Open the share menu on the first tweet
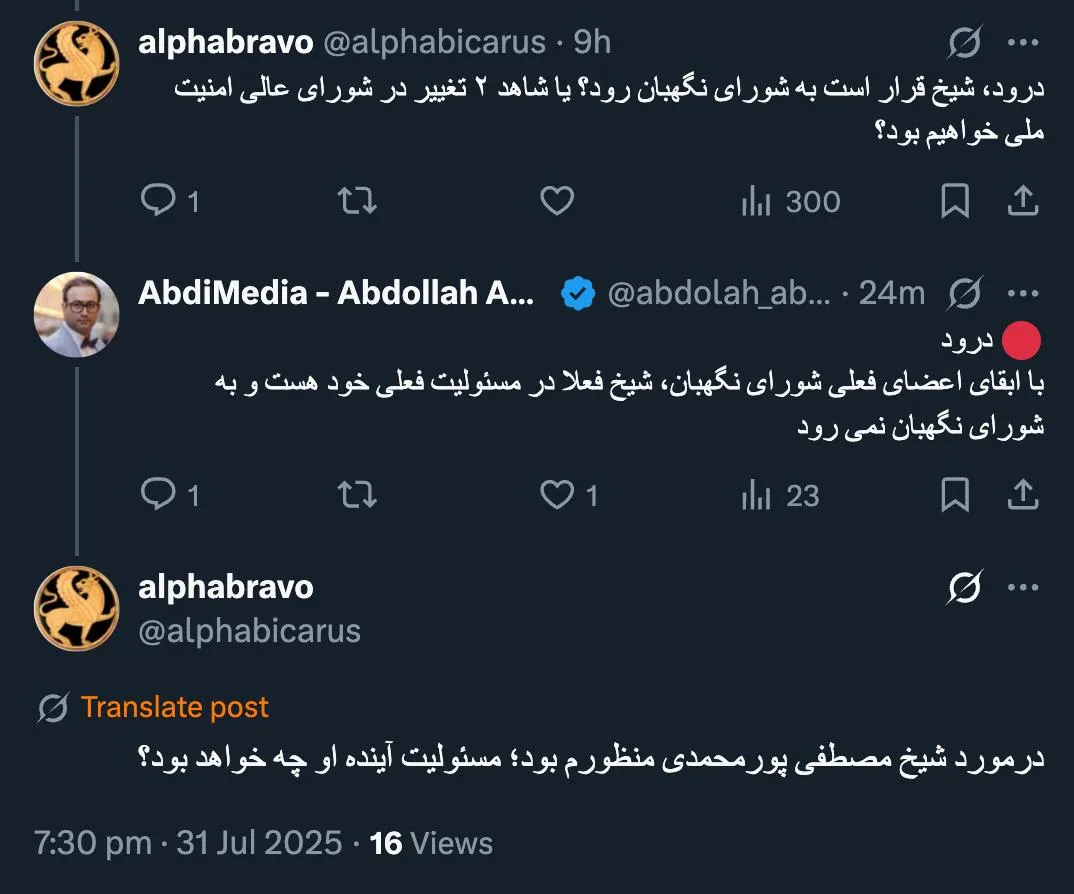This screenshot has width=1074, height=894. point(1023,201)
